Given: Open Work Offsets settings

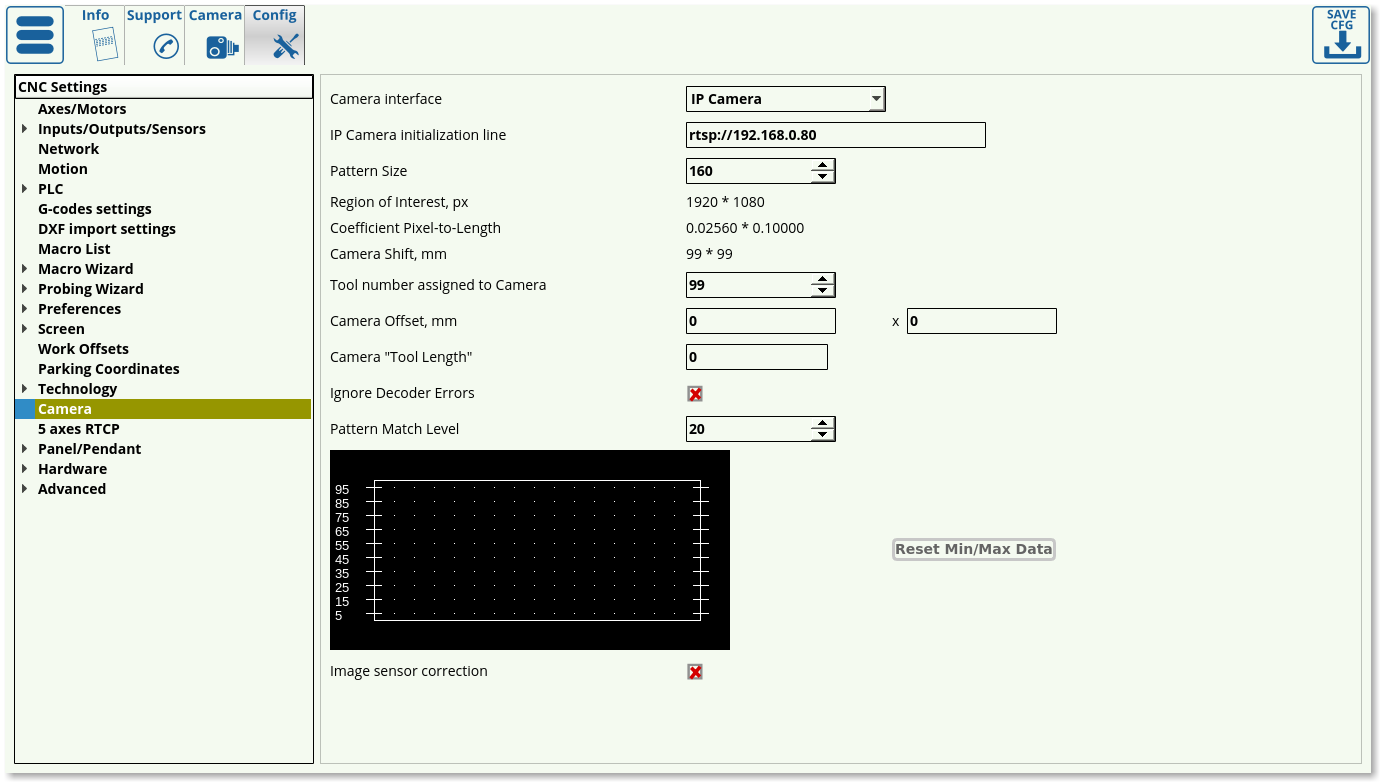Looking at the screenshot, I should tap(83, 349).
